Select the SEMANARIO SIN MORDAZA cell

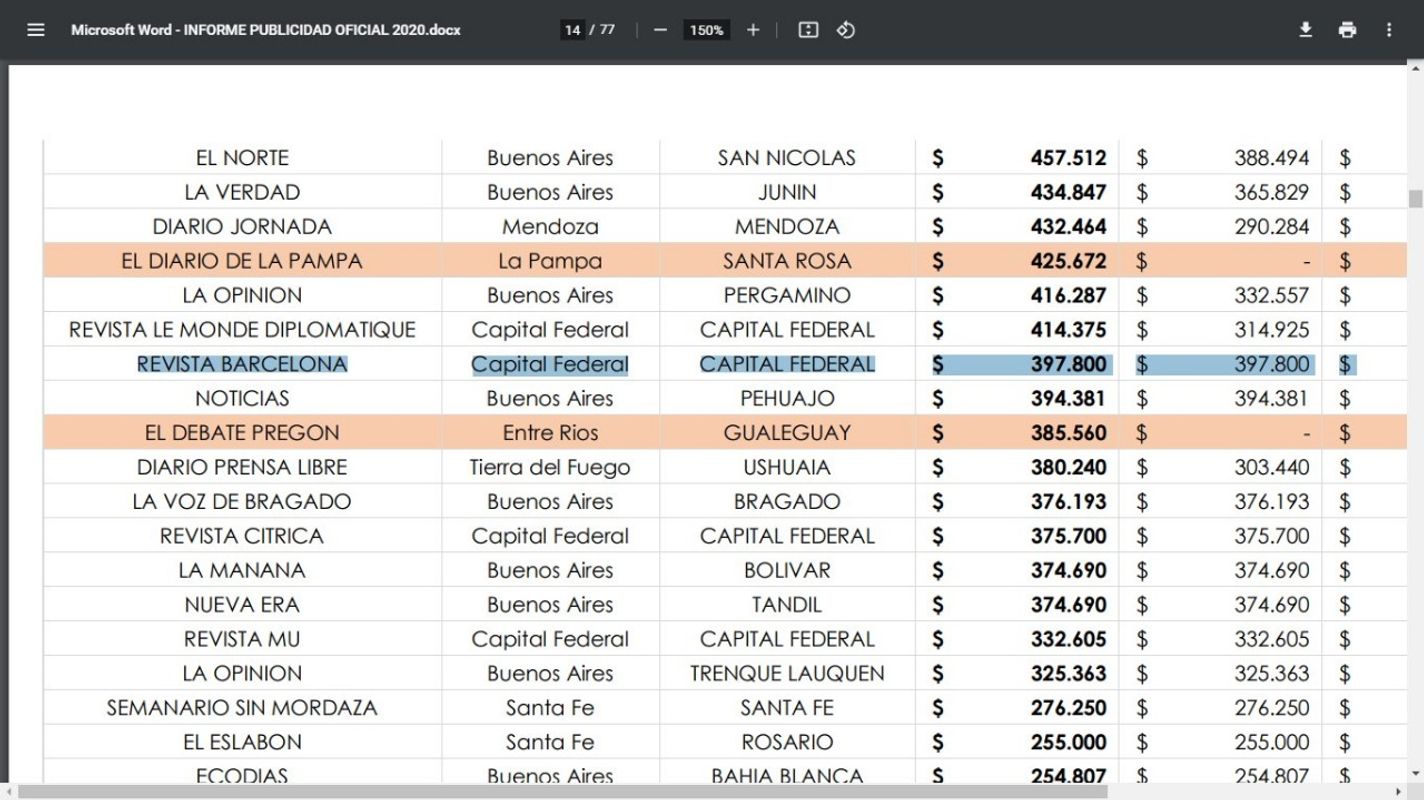242,708
